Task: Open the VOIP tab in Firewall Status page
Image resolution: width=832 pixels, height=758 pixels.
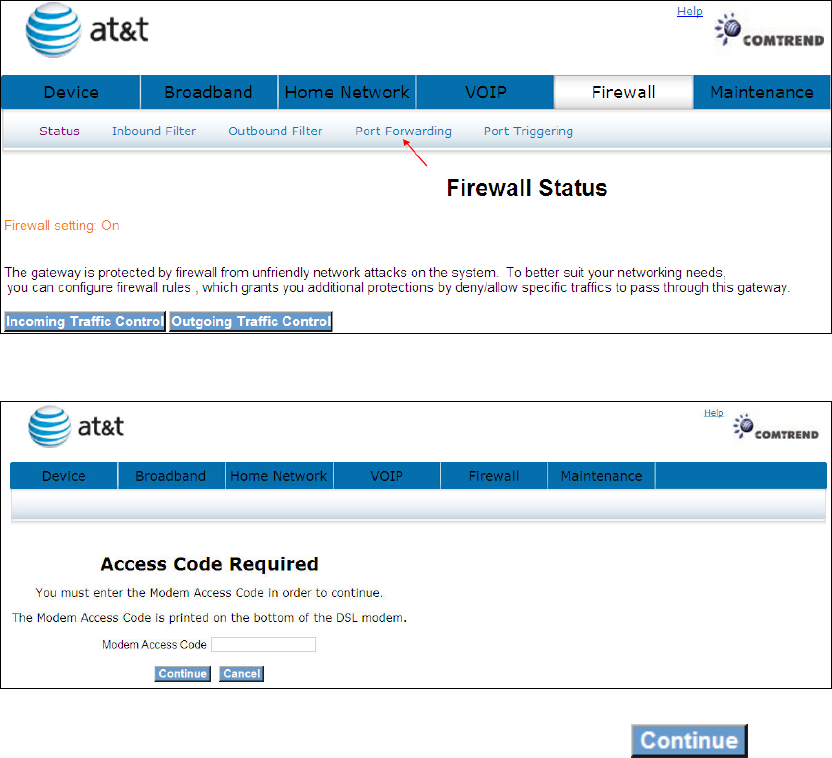Action: pyautogui.click(x=486, y=92)
